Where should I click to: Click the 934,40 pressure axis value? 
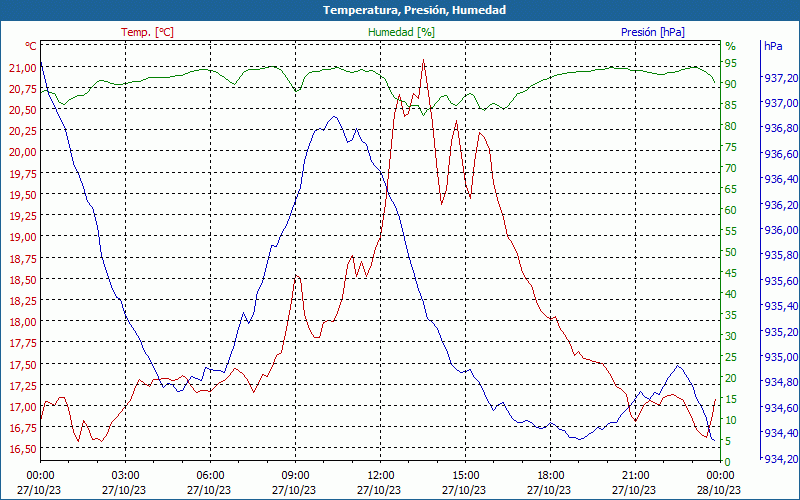(x=781, y=433)
